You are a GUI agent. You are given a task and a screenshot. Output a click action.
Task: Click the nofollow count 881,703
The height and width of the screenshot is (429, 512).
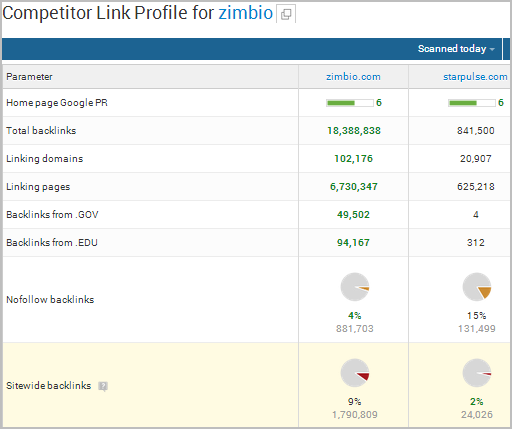tap(355, 329)
